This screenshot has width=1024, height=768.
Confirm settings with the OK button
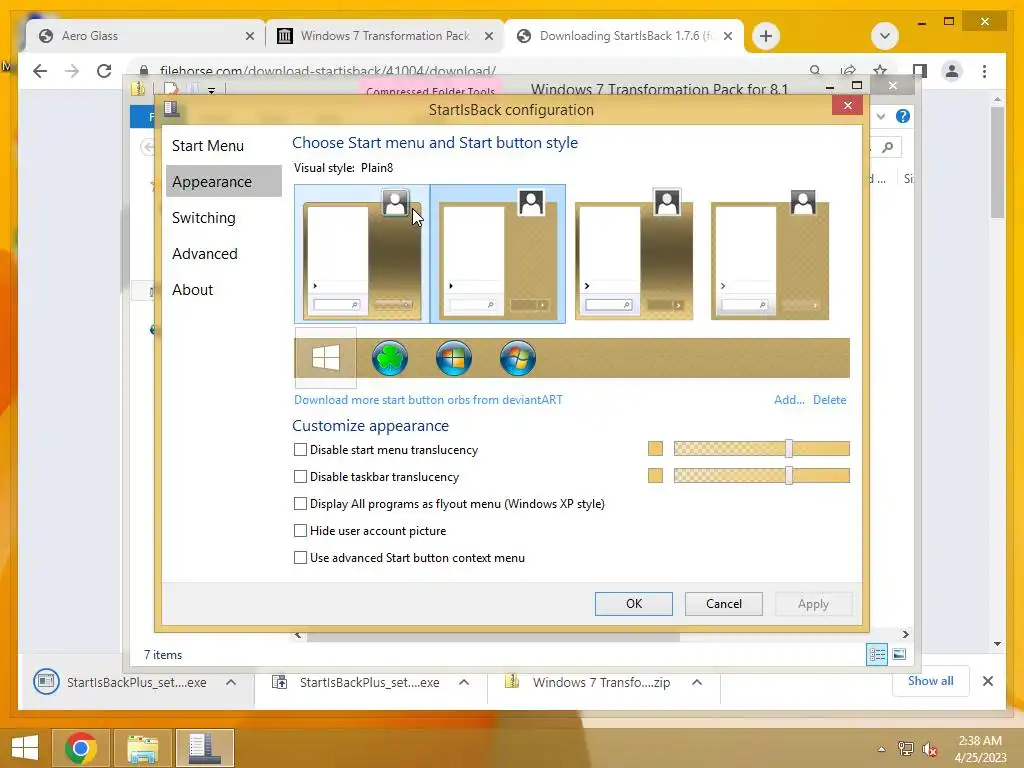633,603
